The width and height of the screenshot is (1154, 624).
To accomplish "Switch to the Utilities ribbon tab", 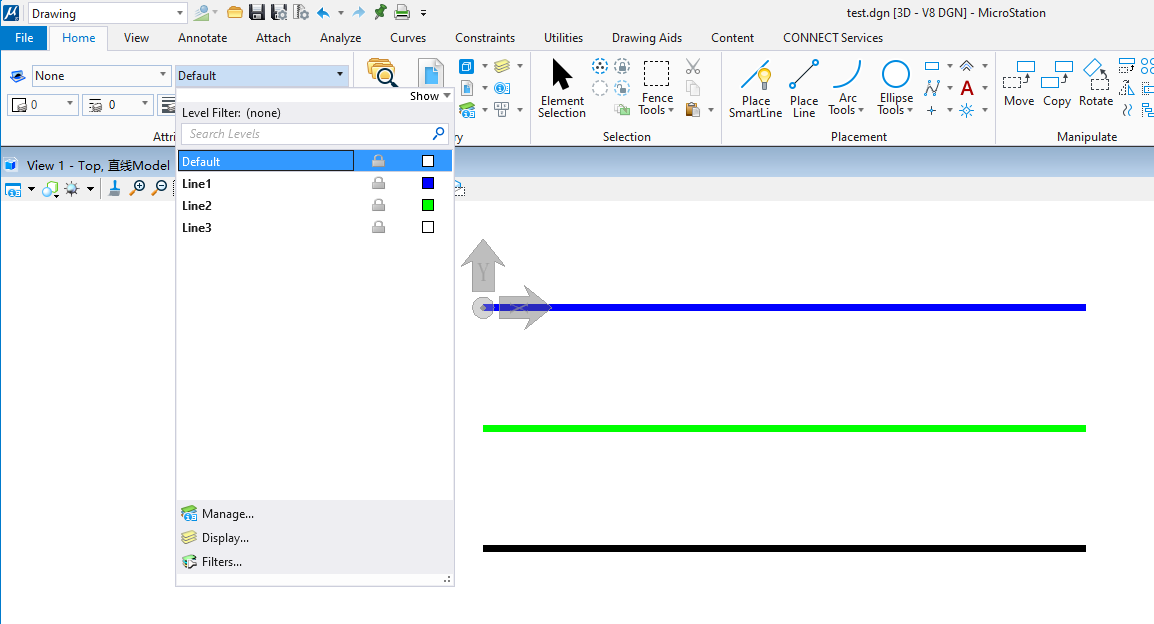I will pyautogui.click(x=563, y=38).
